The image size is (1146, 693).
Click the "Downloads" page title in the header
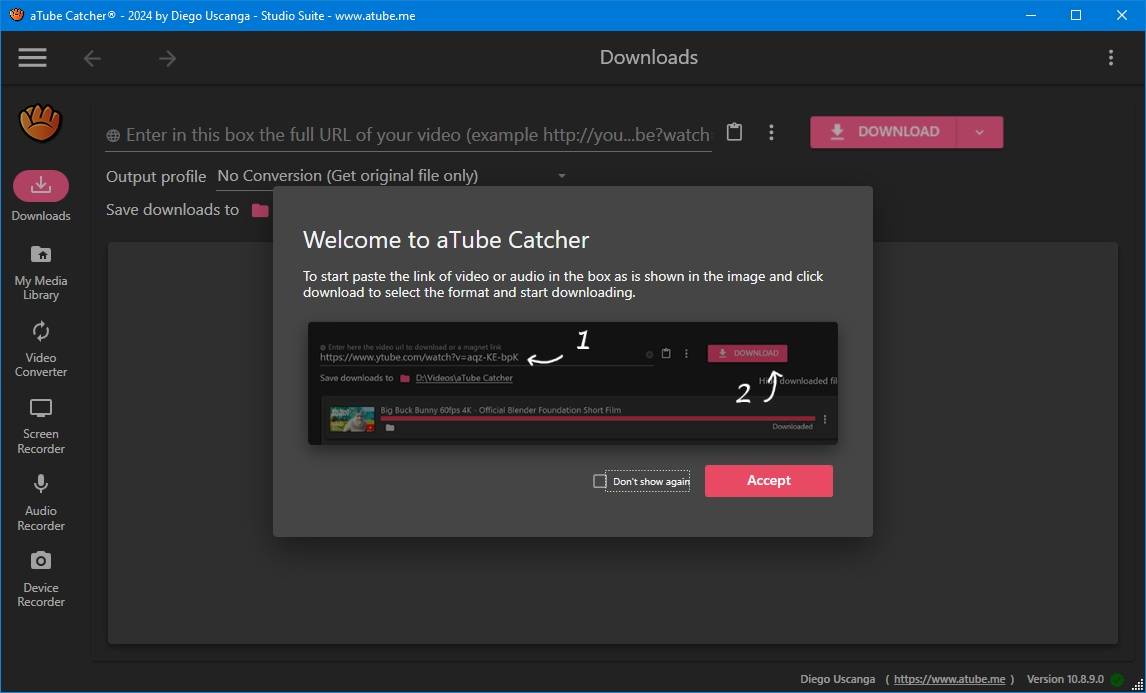coord(649,58)
